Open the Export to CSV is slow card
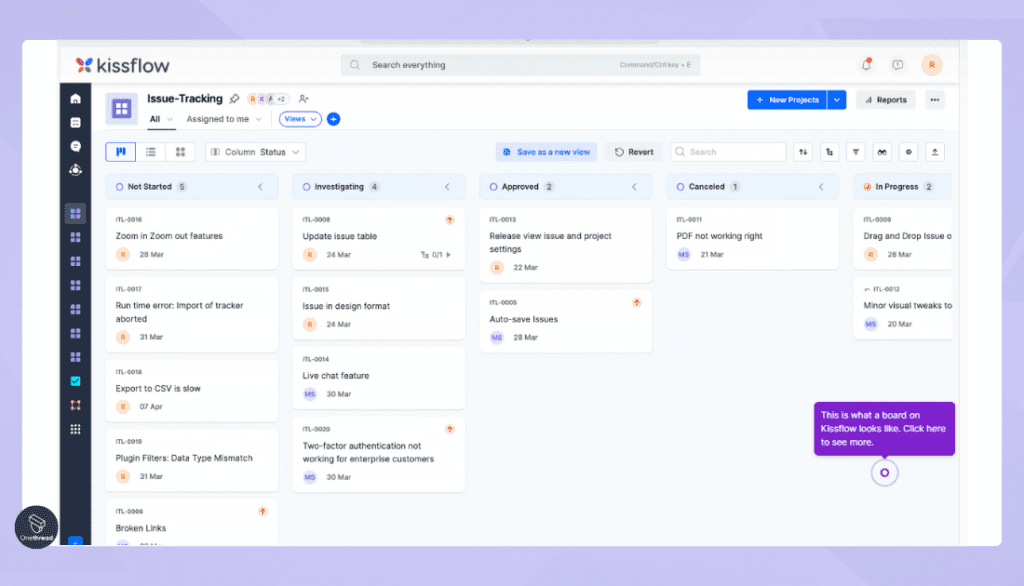This screenshot has height=586, width=1024. (192, 391)
